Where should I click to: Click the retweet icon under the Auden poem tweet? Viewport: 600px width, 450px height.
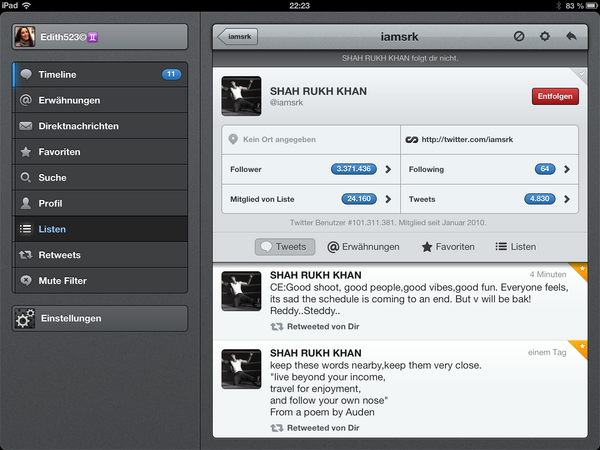point(277,428)
